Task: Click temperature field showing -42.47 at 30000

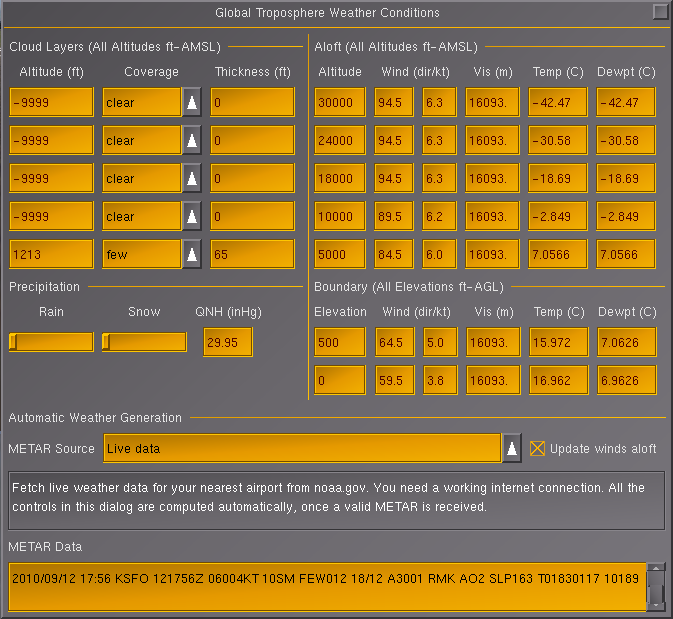Action: point(558,102)
